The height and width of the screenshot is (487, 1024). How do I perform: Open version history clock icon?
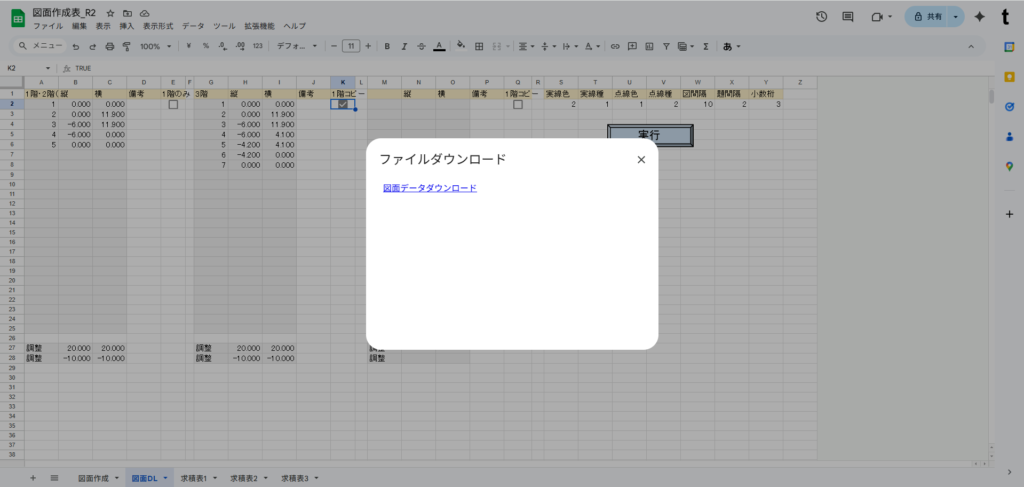click(822, 17)
